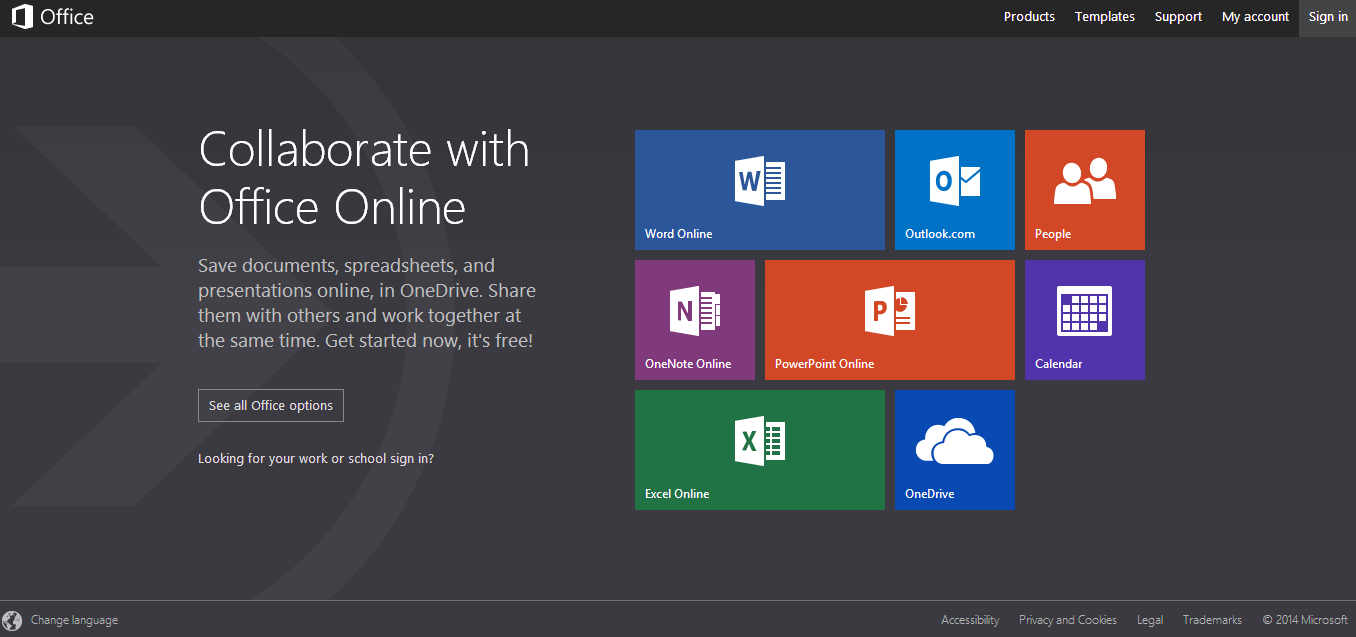Viewport: 1356px width, 637px height.
Task: Open the Privacy and Cookies link
Action: pos(1068,620)
